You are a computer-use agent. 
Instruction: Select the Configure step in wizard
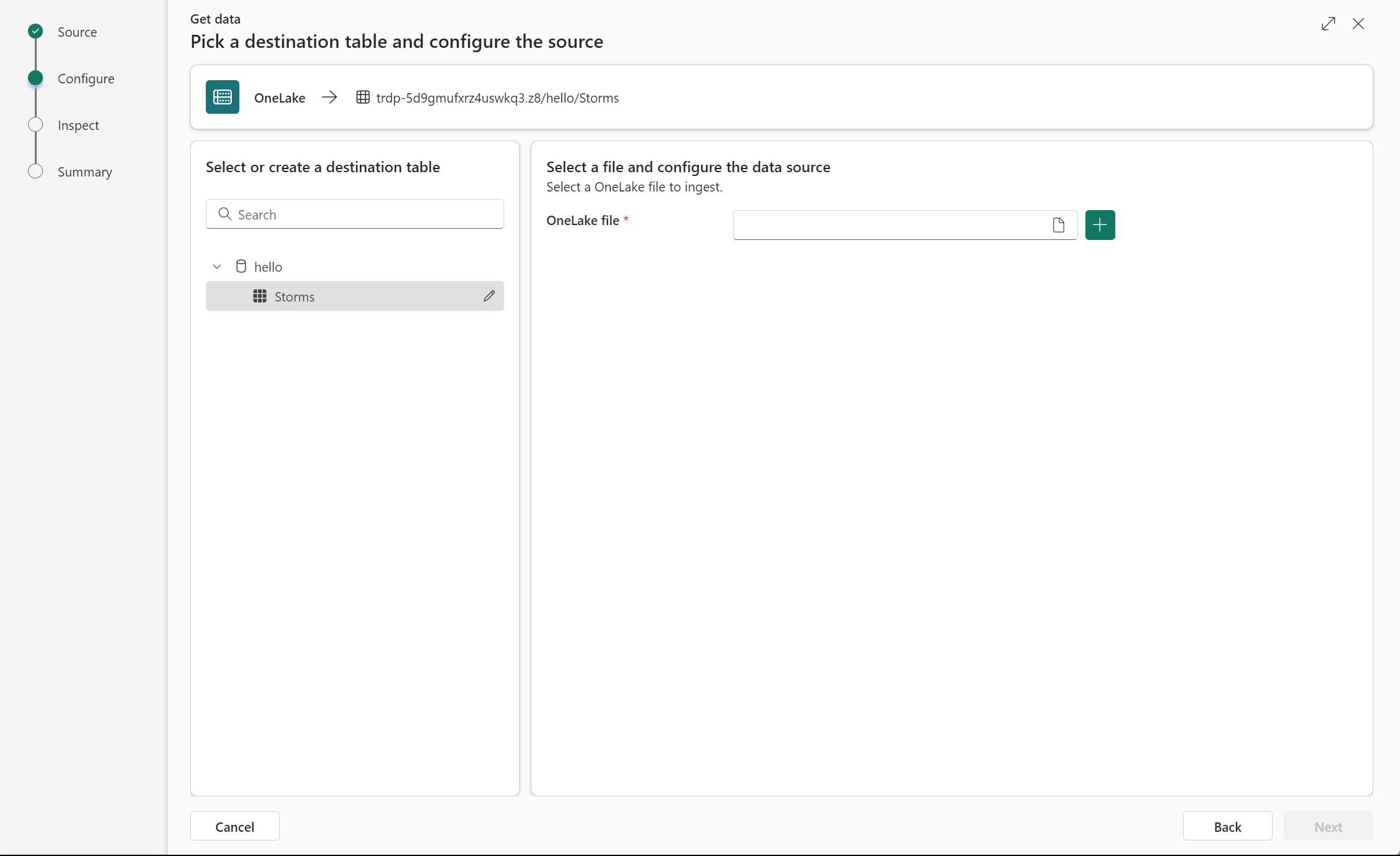pyautogui.click(x=85, y=78)
